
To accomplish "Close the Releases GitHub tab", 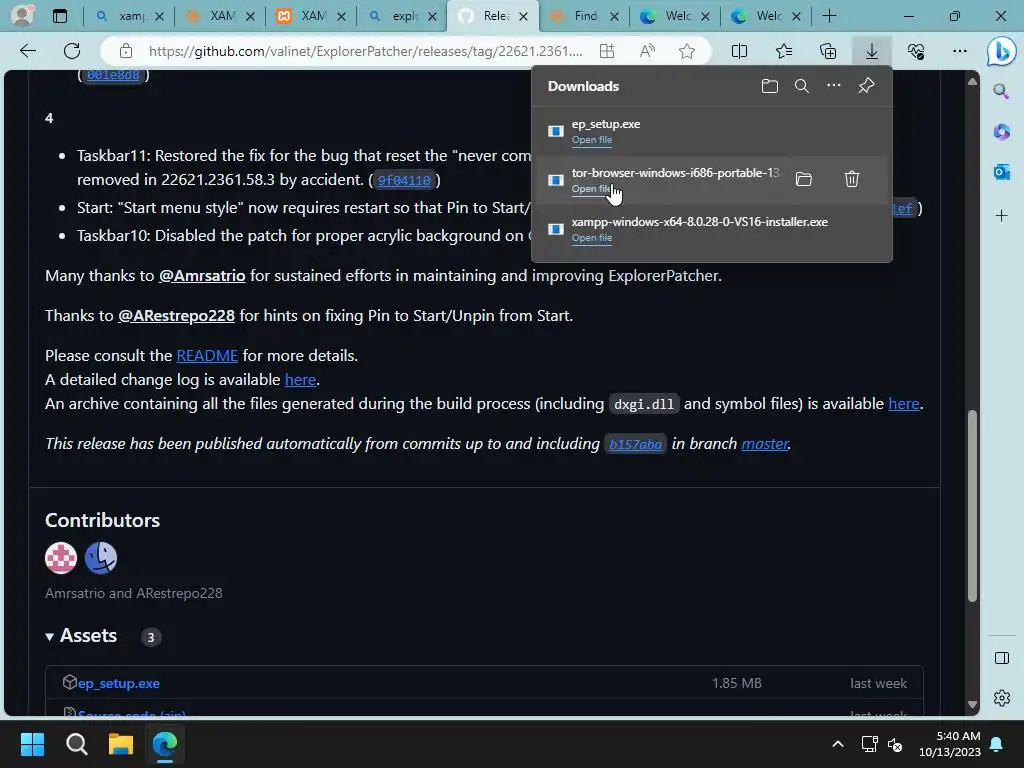I will click(x=523, y=16).
